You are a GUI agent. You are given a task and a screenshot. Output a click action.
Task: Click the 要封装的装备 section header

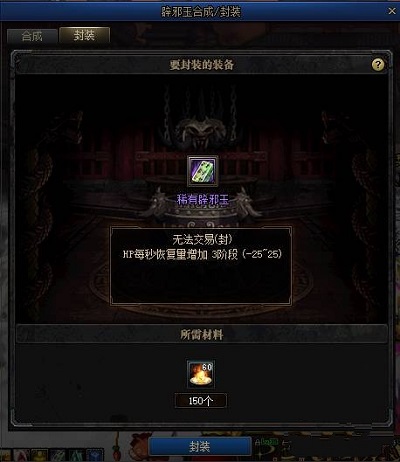[201, 65]
